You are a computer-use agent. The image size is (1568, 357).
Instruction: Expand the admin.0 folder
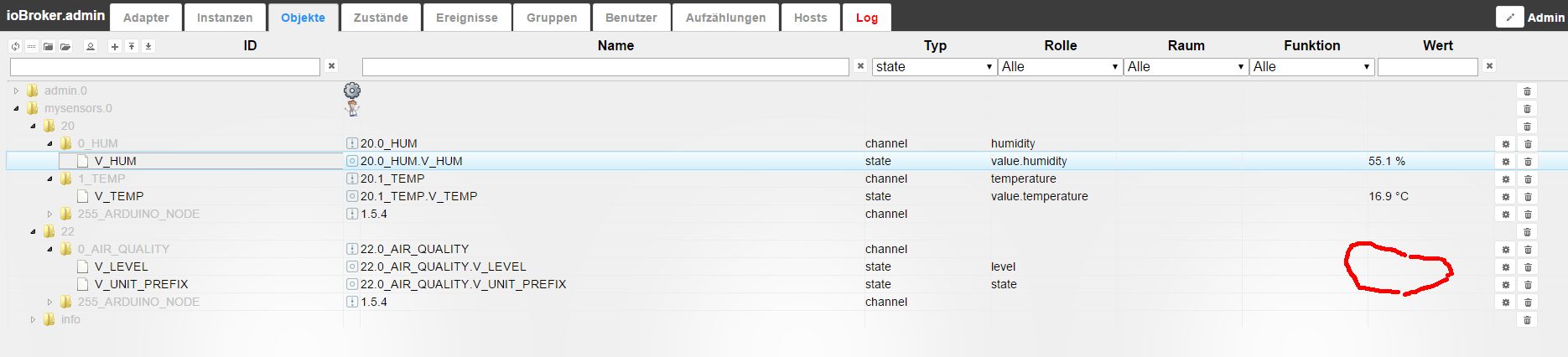[x=16, y=91]
